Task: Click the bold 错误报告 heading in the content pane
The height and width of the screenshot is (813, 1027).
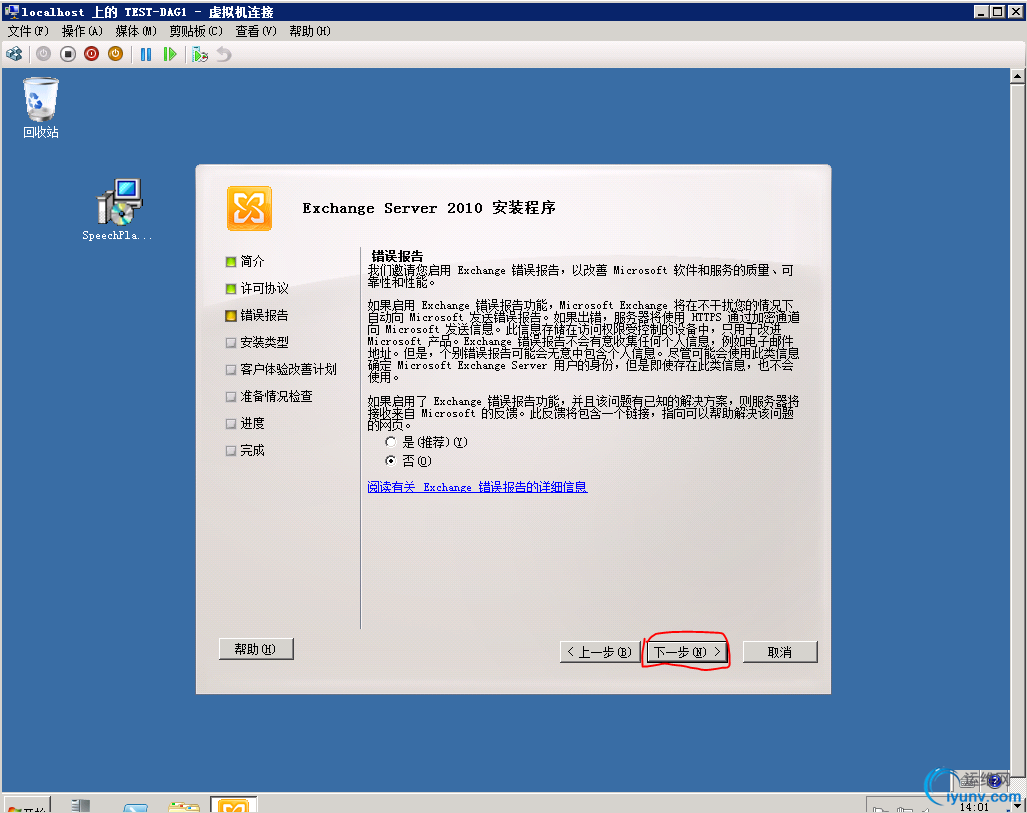Action: coord(397,255)
